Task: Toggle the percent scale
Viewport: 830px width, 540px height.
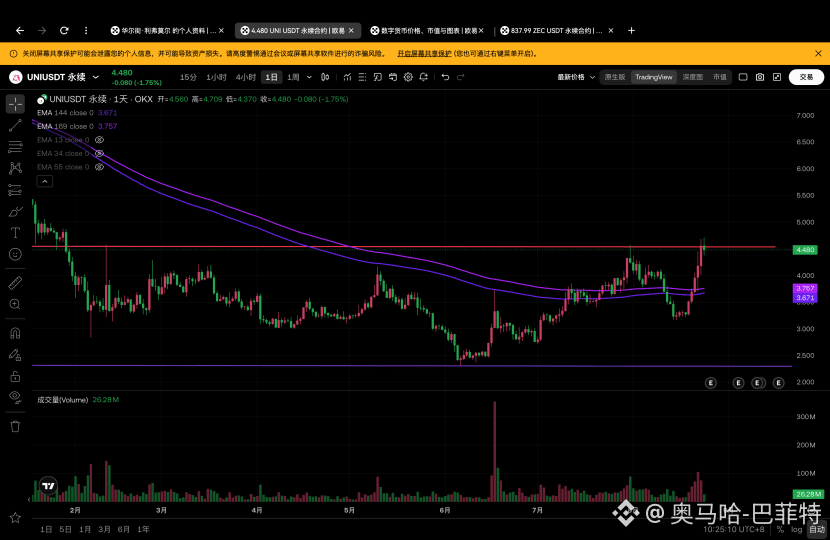Action: point(780,529)
